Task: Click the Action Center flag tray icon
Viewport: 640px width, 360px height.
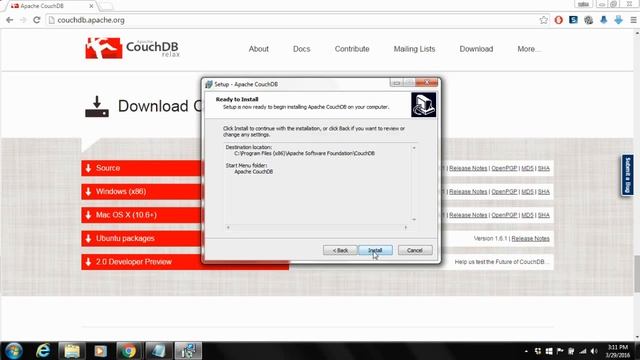Action: tap(560, 351)
